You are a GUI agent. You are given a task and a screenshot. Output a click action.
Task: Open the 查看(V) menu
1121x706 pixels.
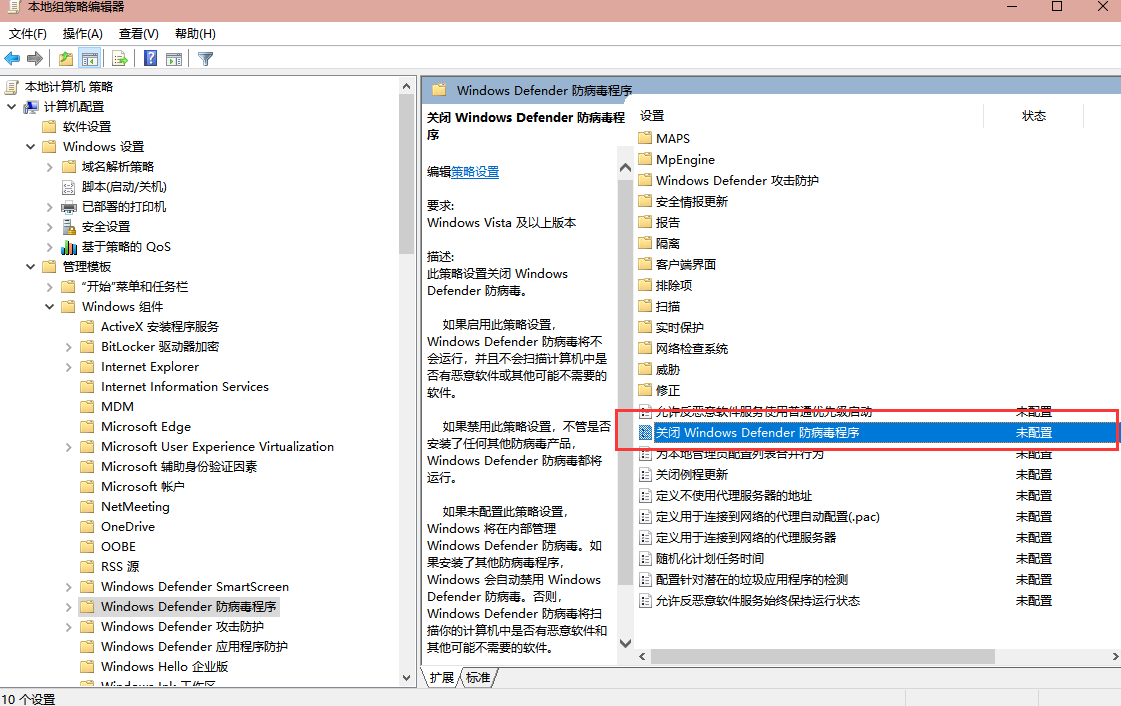(139, 34)
